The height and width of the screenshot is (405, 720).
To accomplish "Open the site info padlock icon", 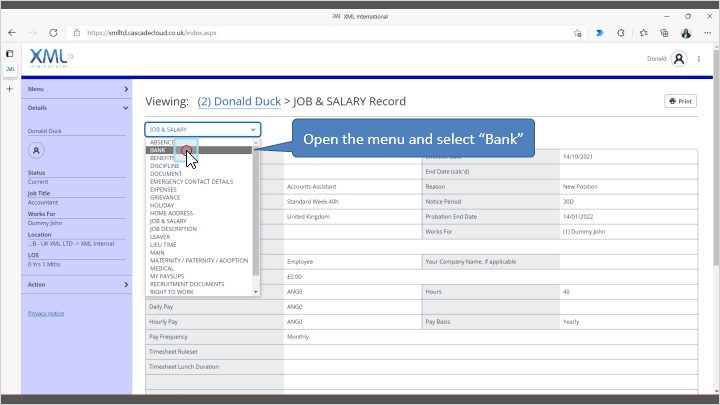I will click(77, 33).
